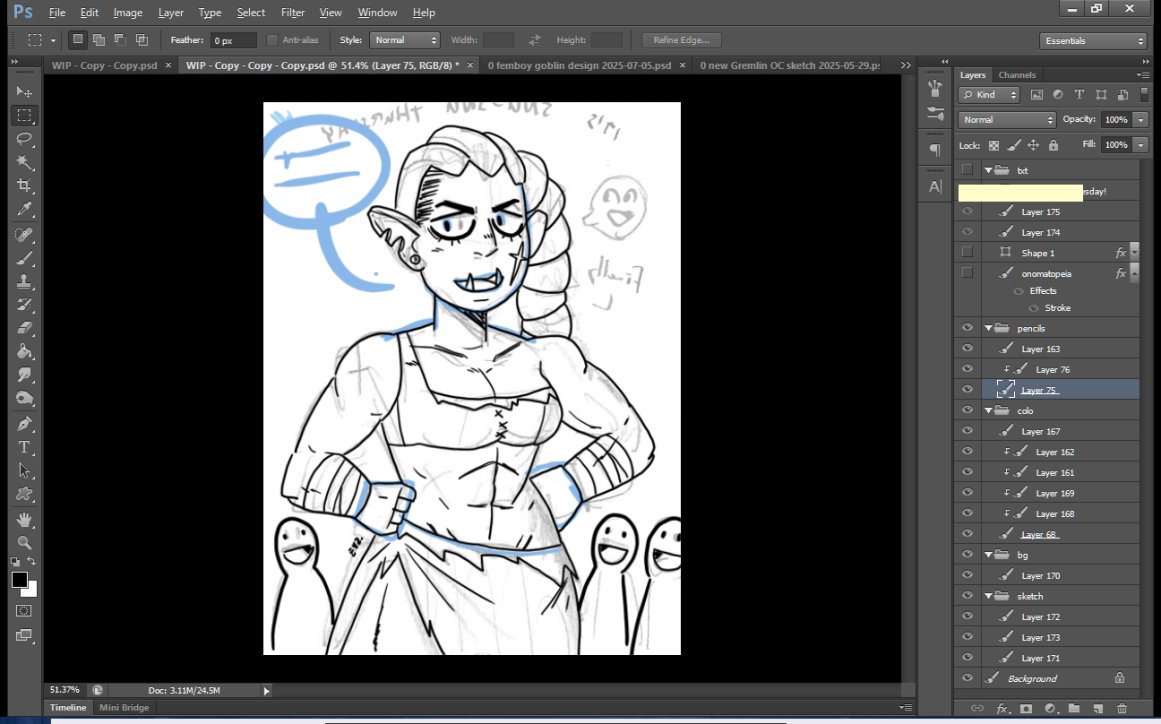Collapse the pencils group

[x=988, y=328]
